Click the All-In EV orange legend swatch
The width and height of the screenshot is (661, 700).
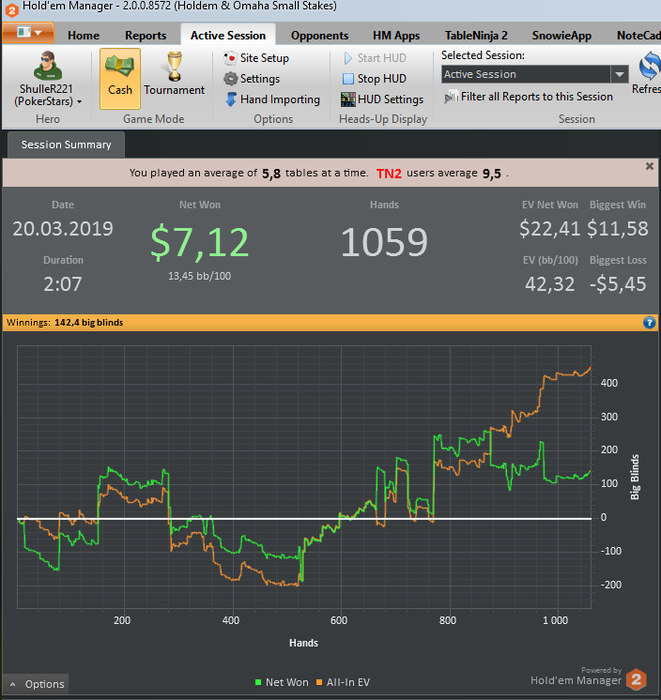point(319,682)
